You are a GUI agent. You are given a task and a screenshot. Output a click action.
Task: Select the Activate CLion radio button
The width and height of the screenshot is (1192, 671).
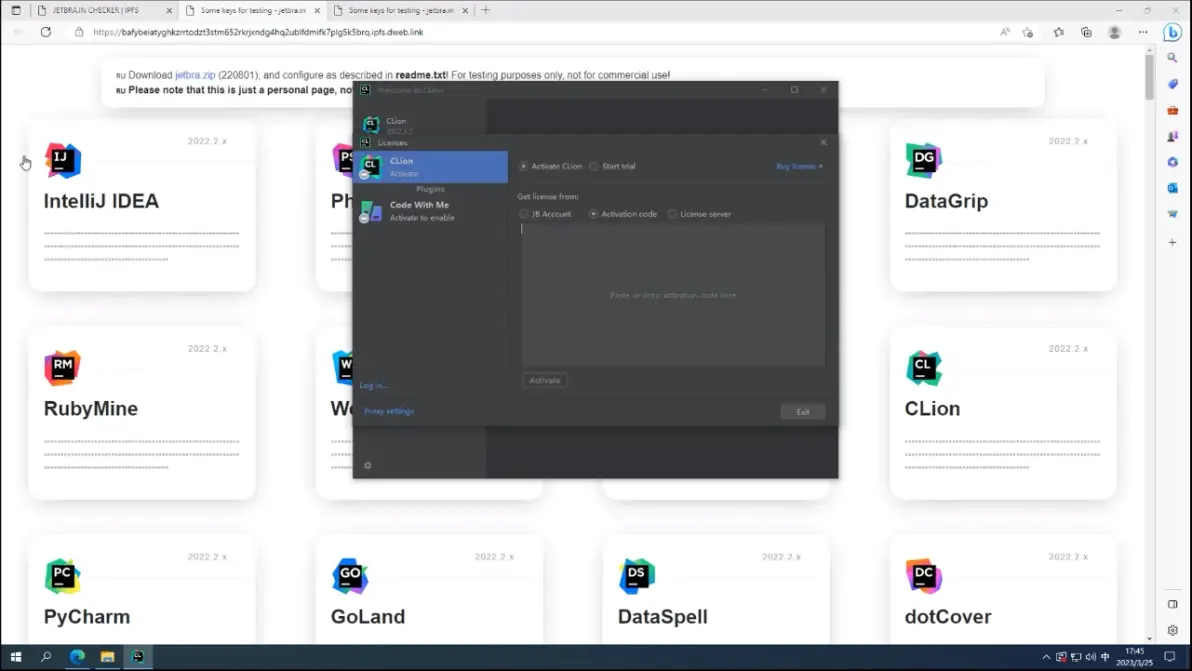point(523,166)
